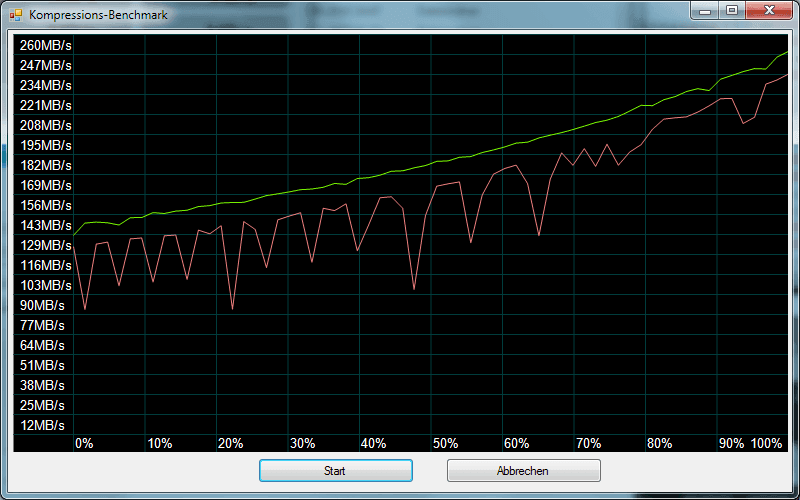800x500 pixels.
Task: Click the 247MB/s axis label
Action: [x=45, y=66]
